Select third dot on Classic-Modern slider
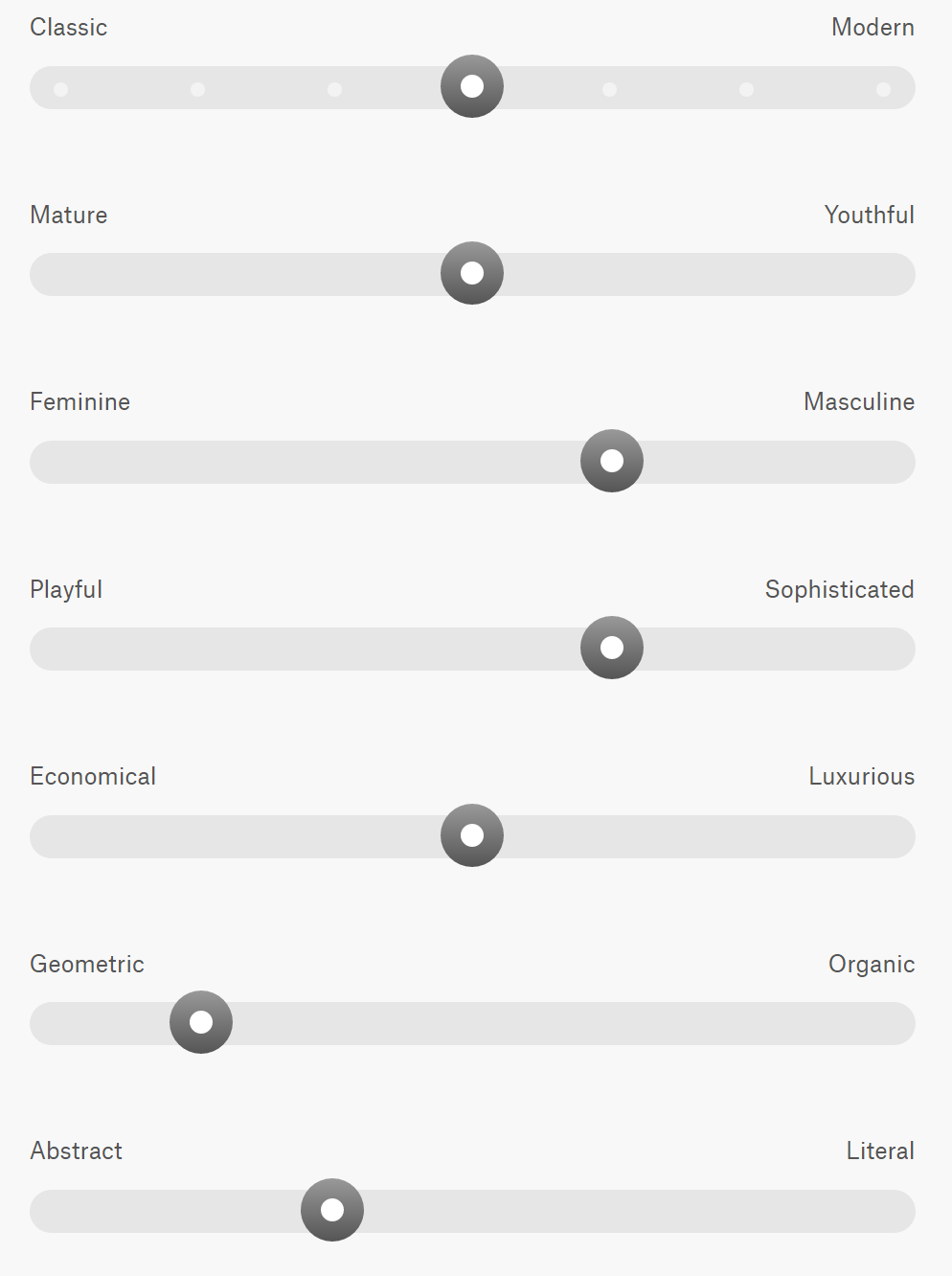Screen dimensions: 952x1276 pyautogui.click(x=334, y=89)
